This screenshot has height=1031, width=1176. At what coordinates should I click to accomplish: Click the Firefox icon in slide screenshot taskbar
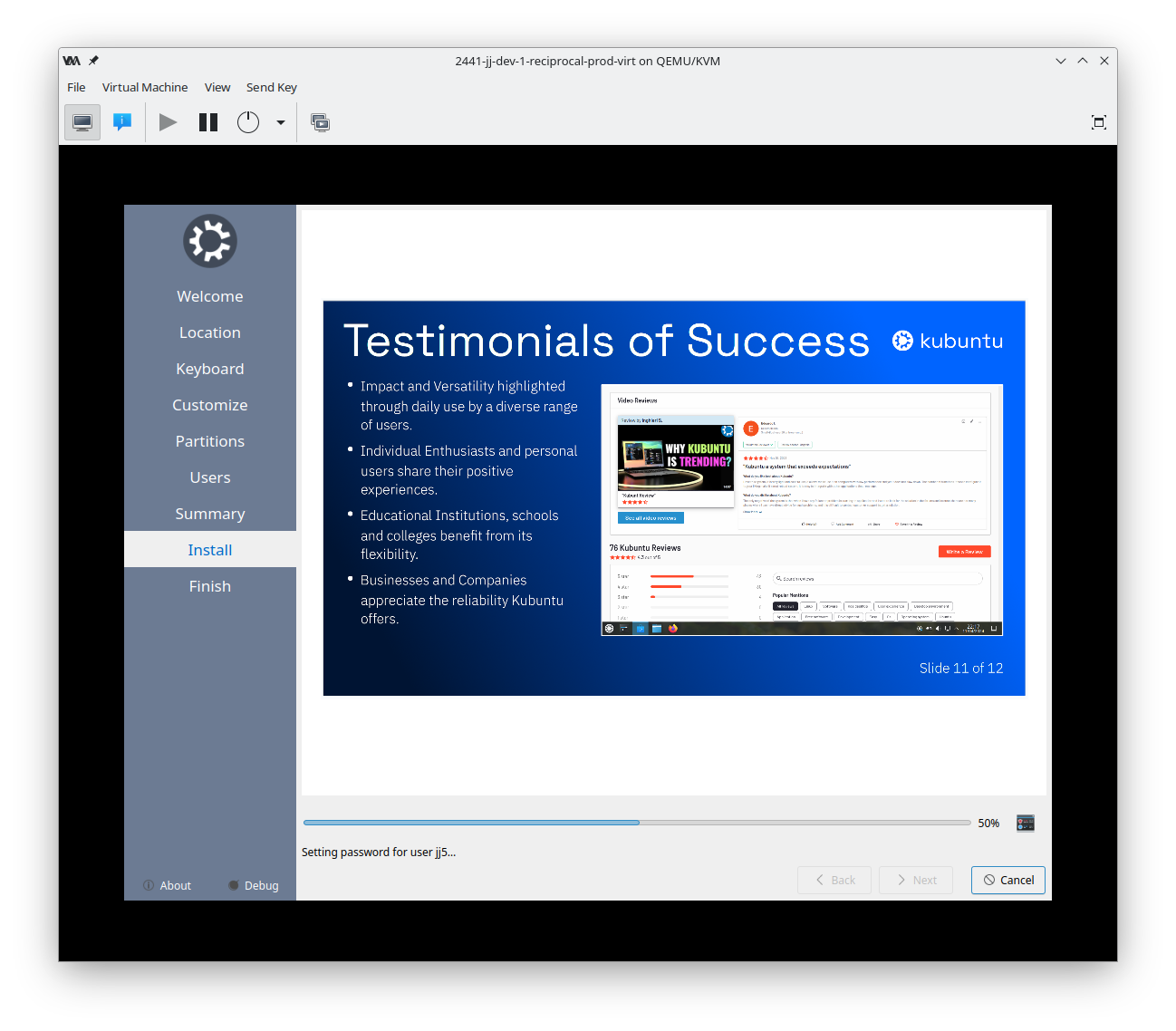coord(673,628)
